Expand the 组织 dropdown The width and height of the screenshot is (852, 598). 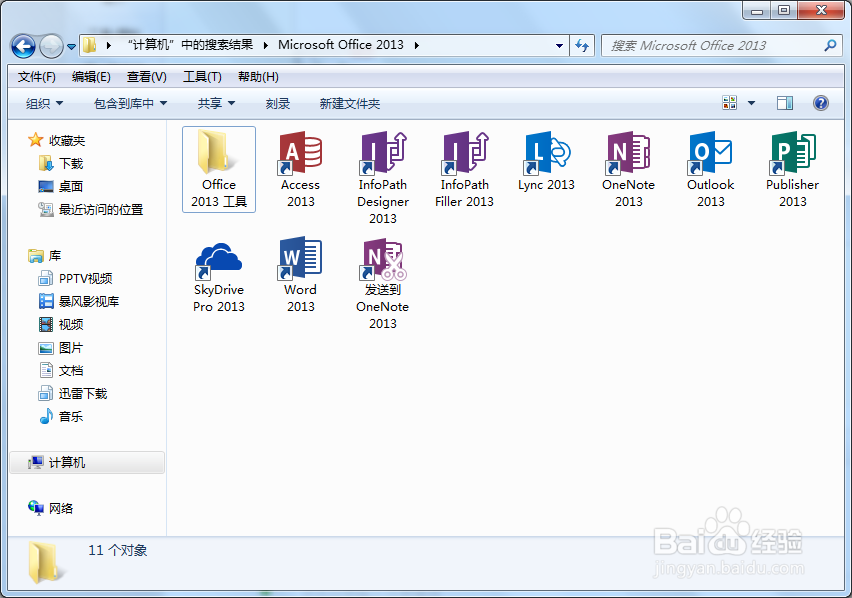(44, 103)
